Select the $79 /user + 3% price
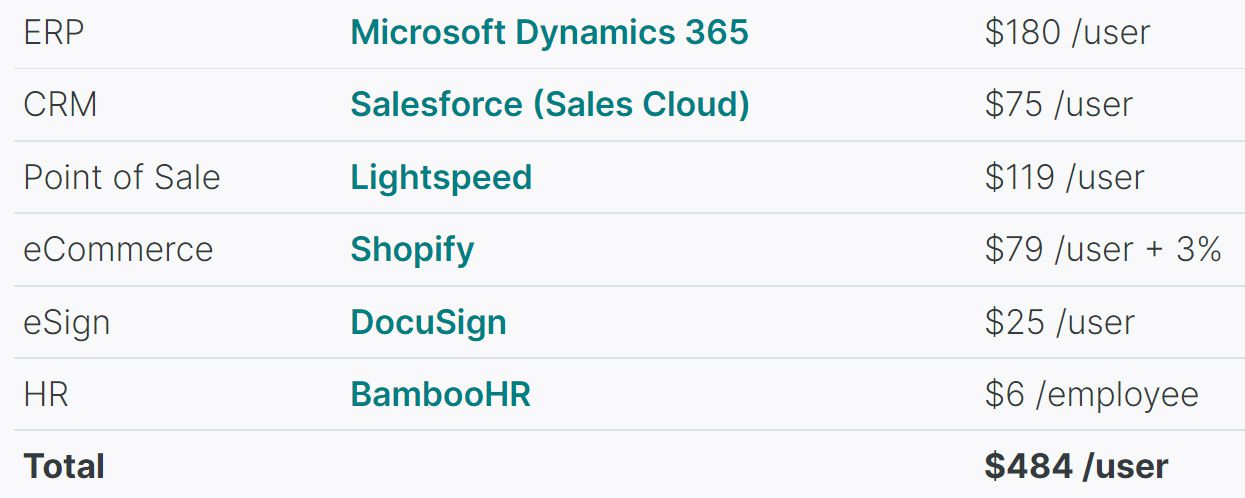The image size is (1245, 498). (x=1103, y=249)
